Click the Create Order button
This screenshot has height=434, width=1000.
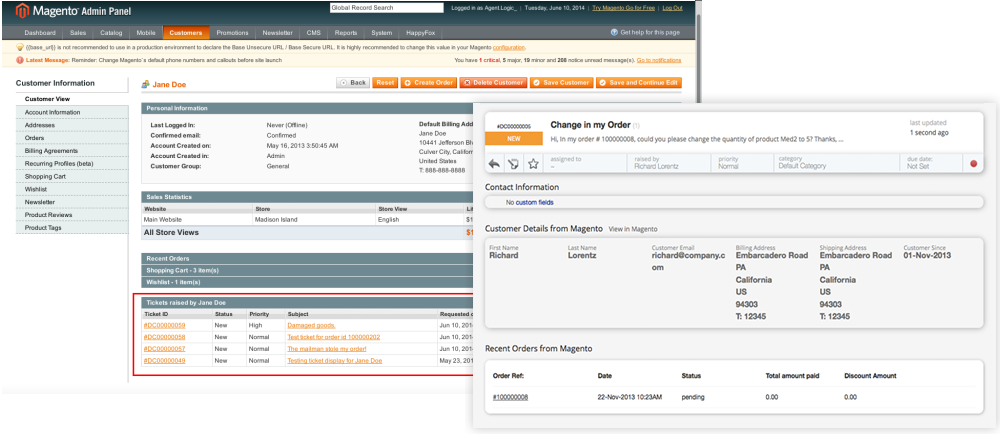coord(428,82)
